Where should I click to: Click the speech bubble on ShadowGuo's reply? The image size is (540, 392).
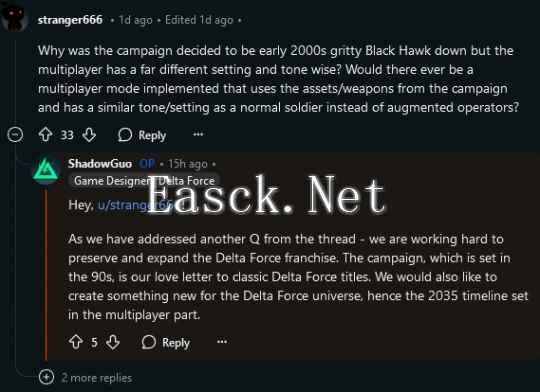[149, 342]
